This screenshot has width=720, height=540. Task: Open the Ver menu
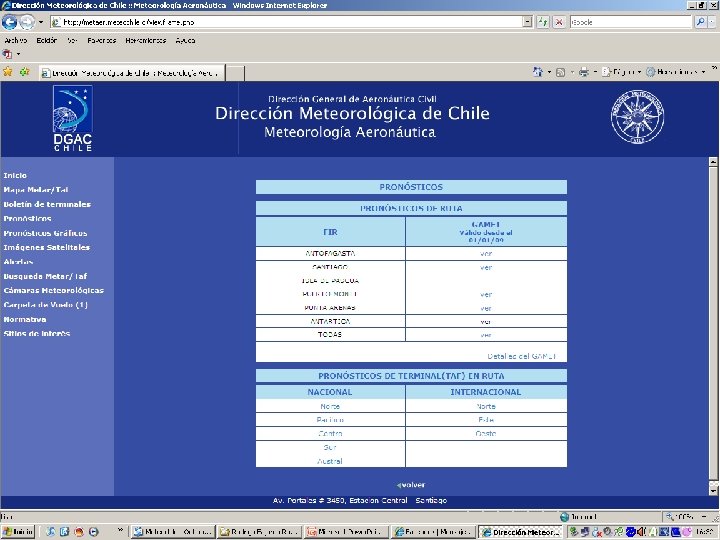tap(72, 40)
